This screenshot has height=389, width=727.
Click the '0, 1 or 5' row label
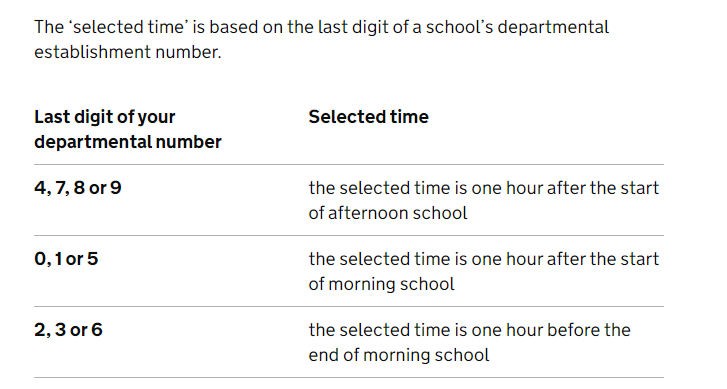click(66, 259)
